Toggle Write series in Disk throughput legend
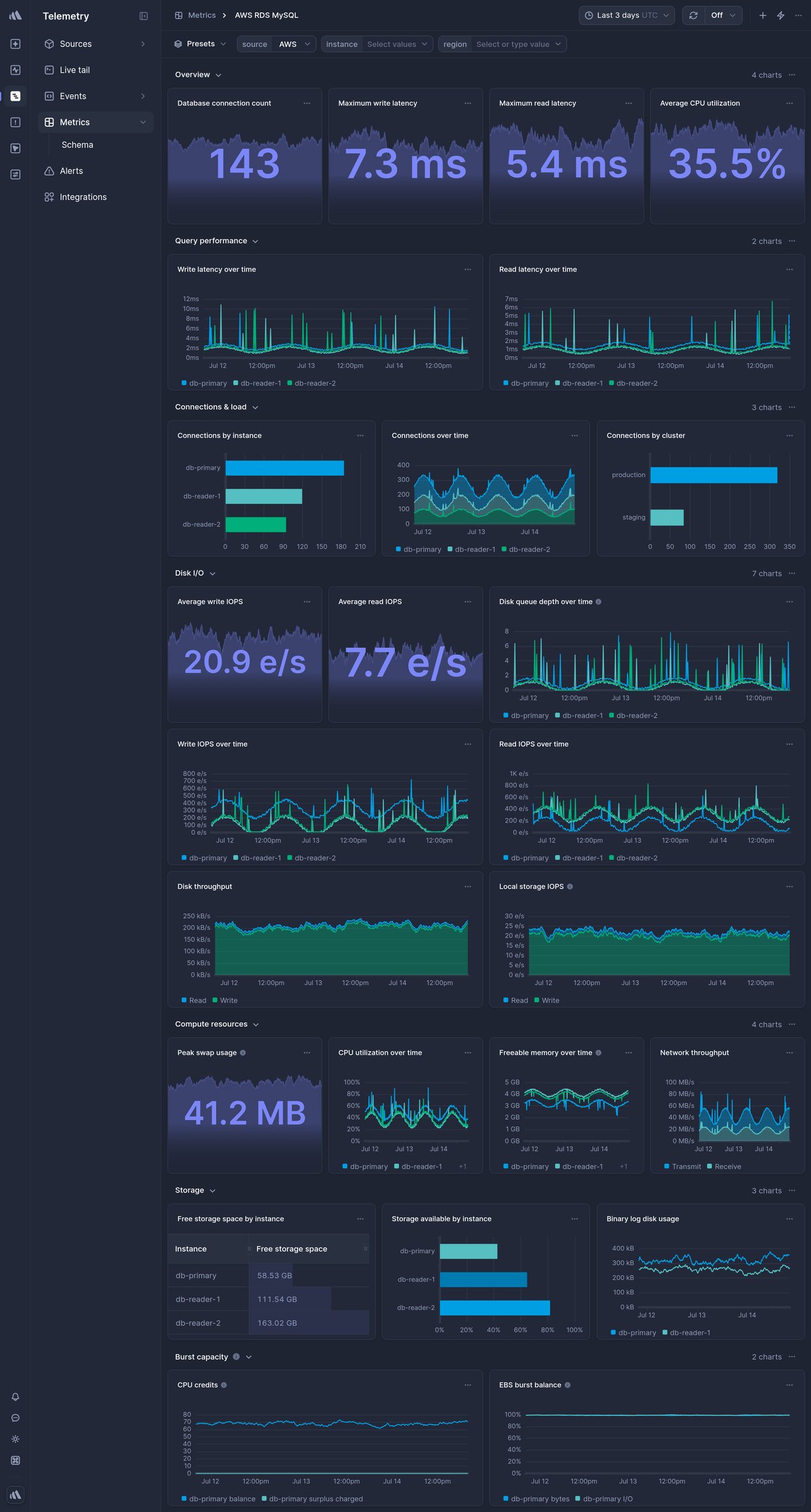This screenshot has width=811, height=1512. (x=225, y=1001)
